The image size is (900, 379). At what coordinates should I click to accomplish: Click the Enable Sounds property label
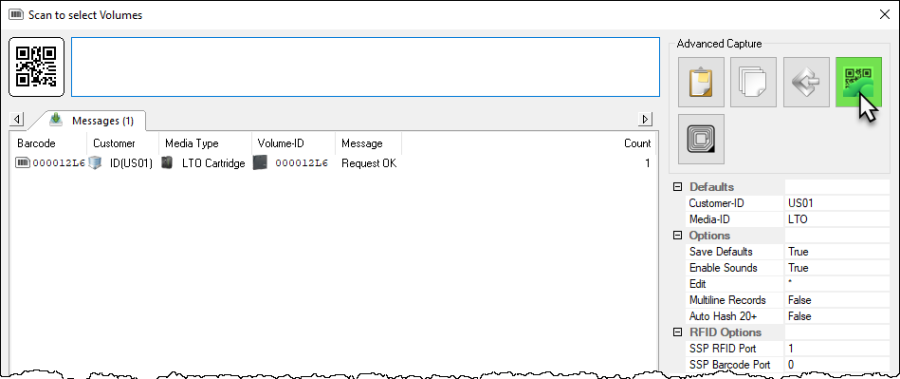pyautogui.click(x=723, y=268)
